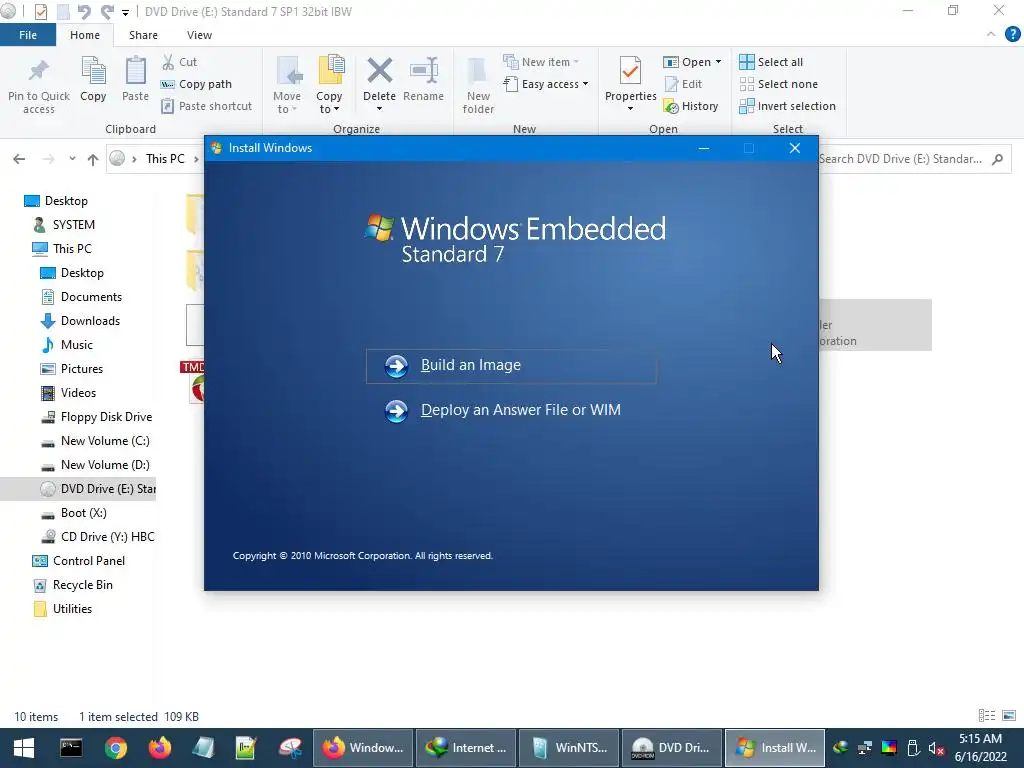This screenshot has width=1024, height=768.
Task: Switch to Internet taskbar window
Action: coord(466,748)
